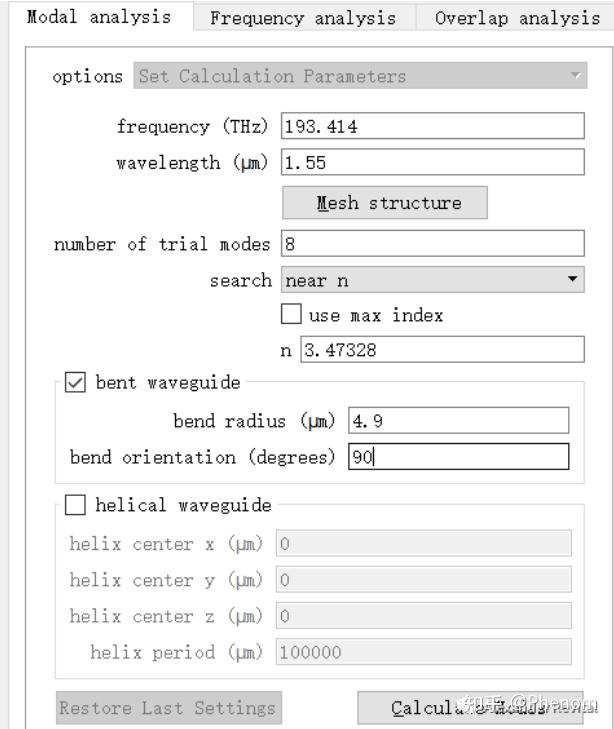Switch to the Modal analysis tab

(97, 17)
